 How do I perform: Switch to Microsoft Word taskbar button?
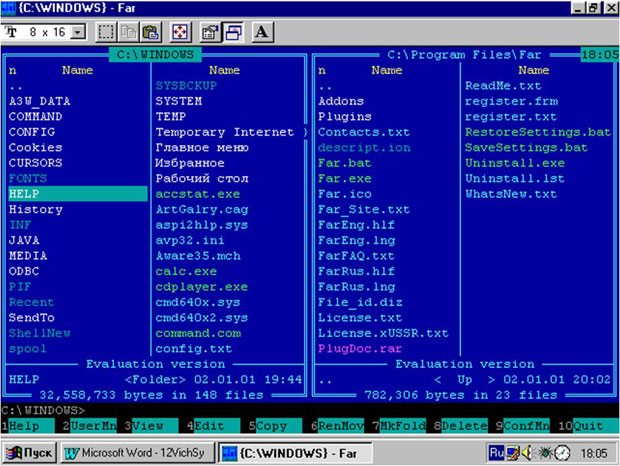coord(137,453)
